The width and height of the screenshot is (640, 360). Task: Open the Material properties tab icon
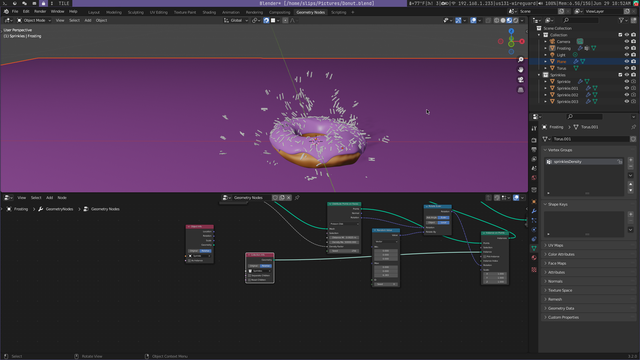pos(534,258)
